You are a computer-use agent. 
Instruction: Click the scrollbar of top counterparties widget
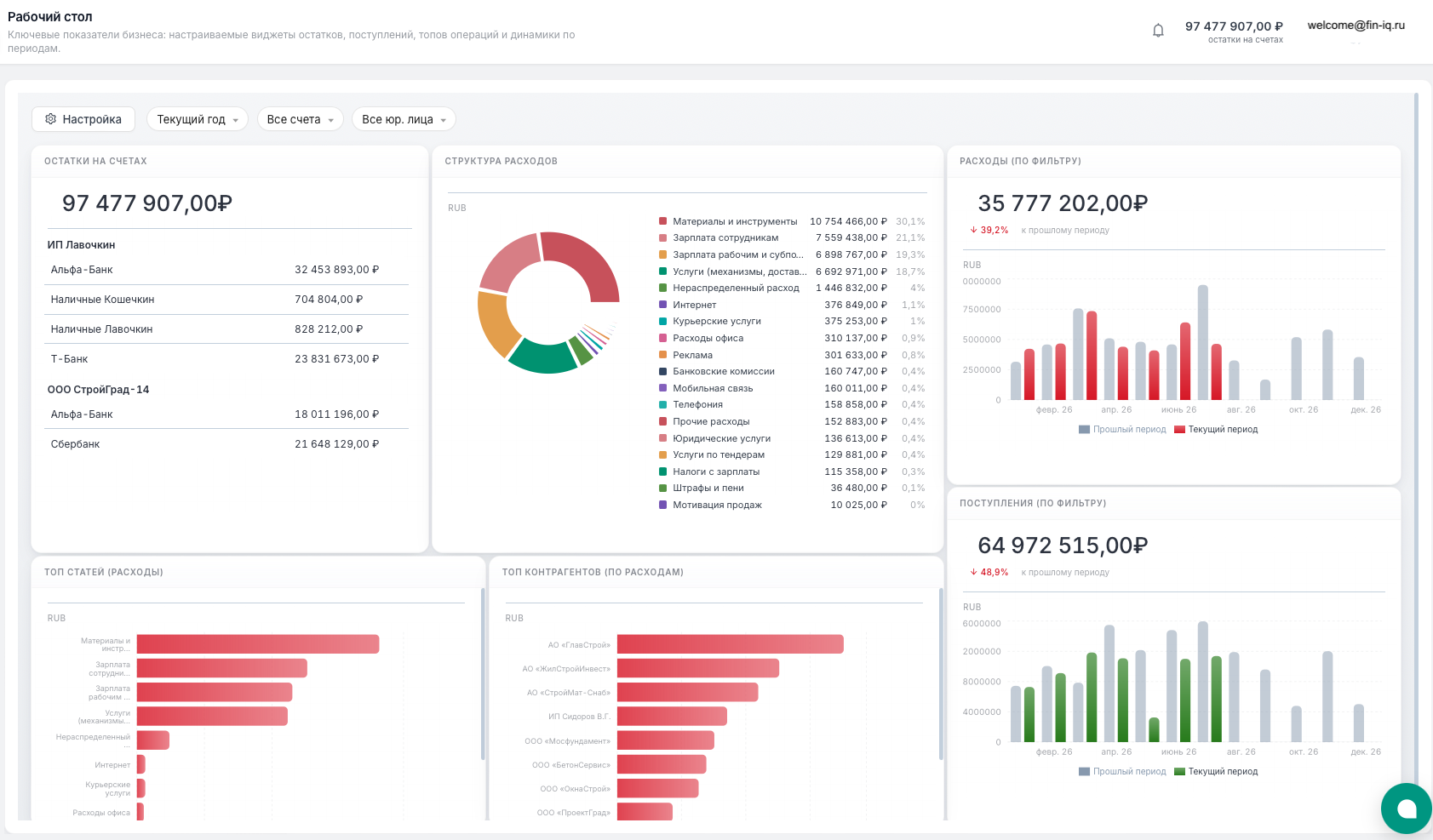[941, 673]
